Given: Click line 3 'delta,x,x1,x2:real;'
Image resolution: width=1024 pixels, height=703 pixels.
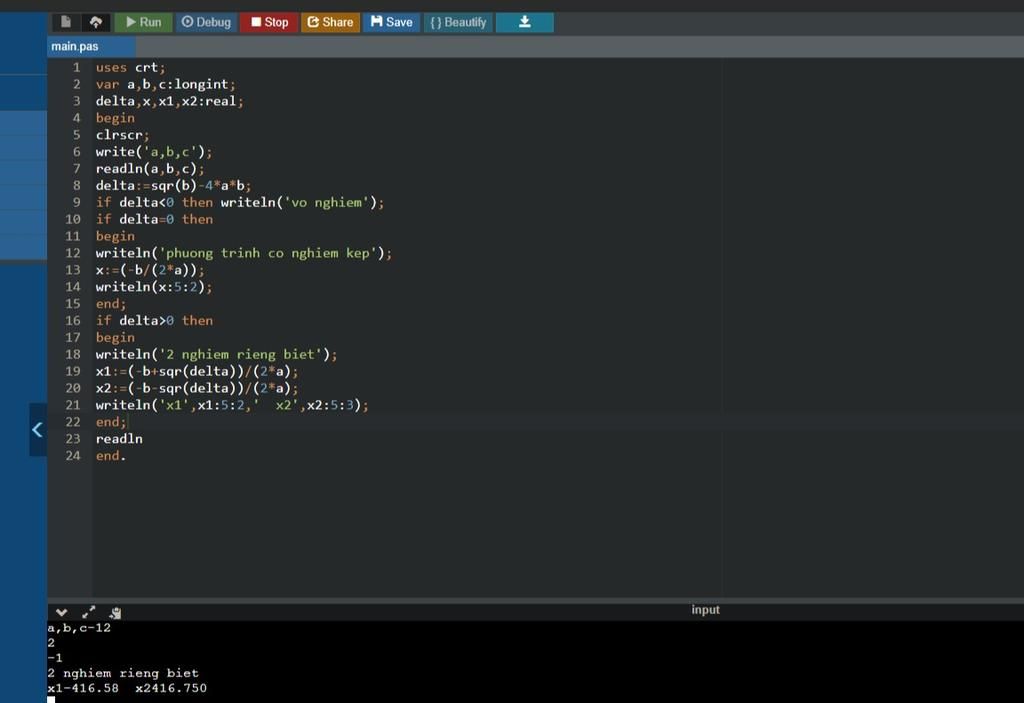Looking at the screenshot, I should (169, 101).
